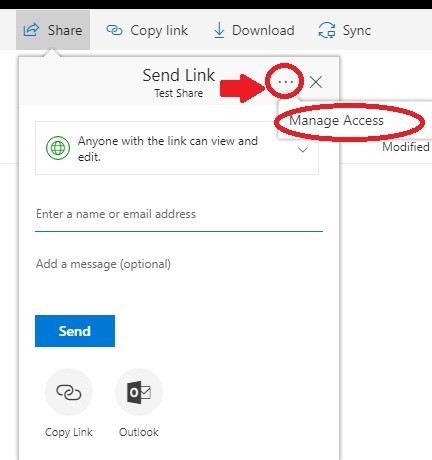Click the green globe link settings icon
This screenshot has width=432, height=460.
point(58,148)
